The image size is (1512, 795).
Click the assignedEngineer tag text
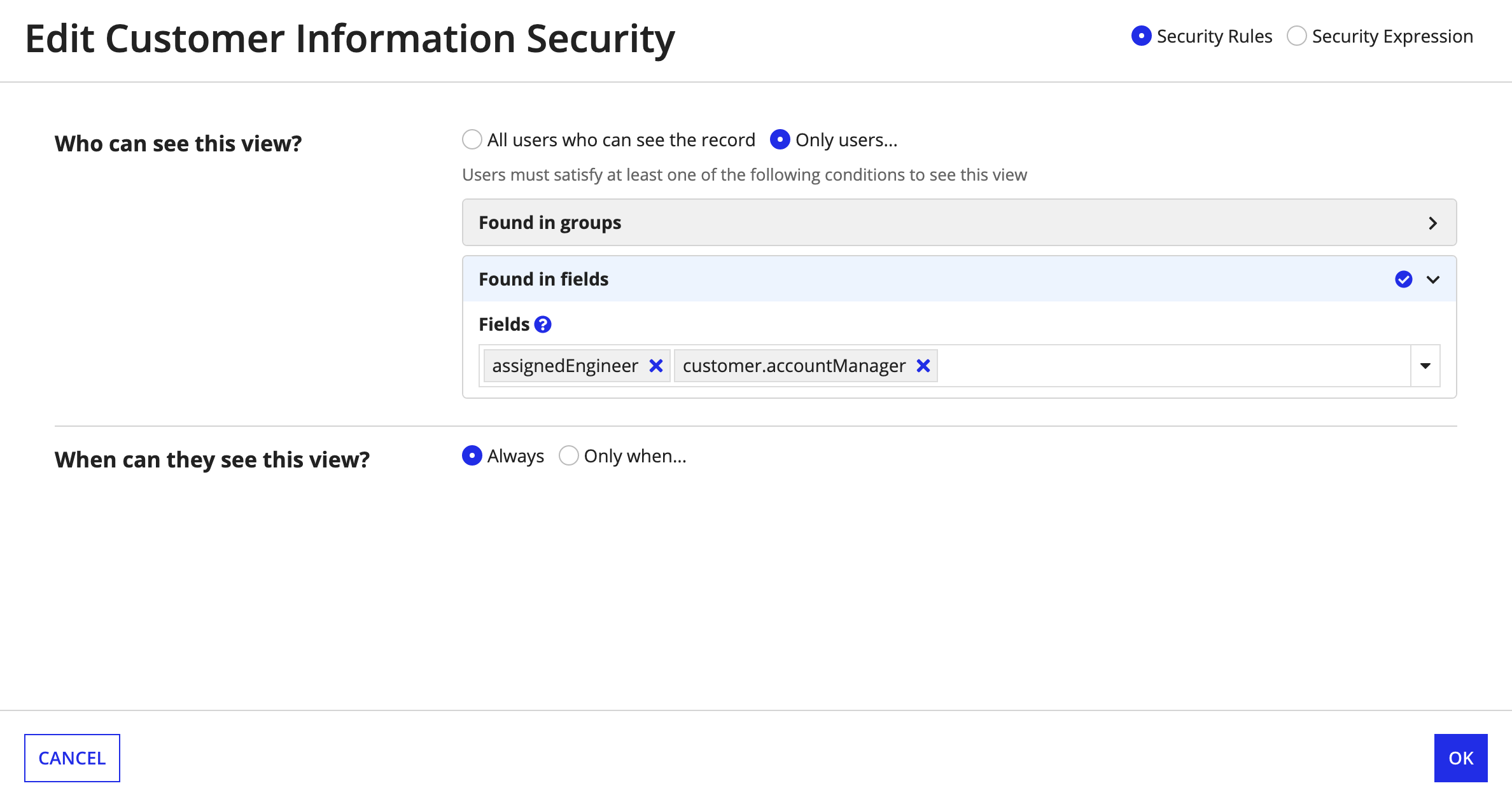coord(565,366)
